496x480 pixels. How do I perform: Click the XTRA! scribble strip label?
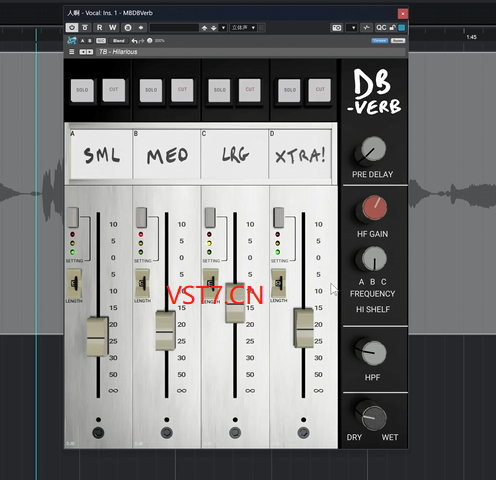click(300, 155)
